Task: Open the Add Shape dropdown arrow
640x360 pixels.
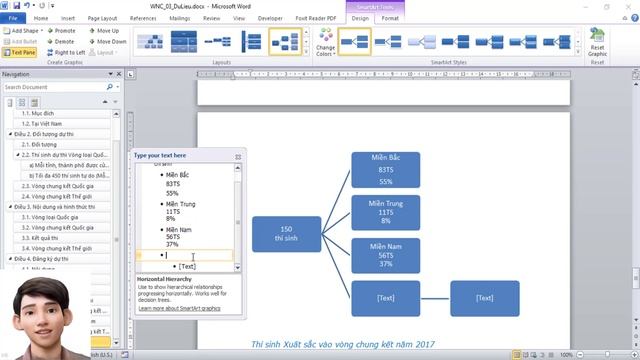Action: (42, 31)
